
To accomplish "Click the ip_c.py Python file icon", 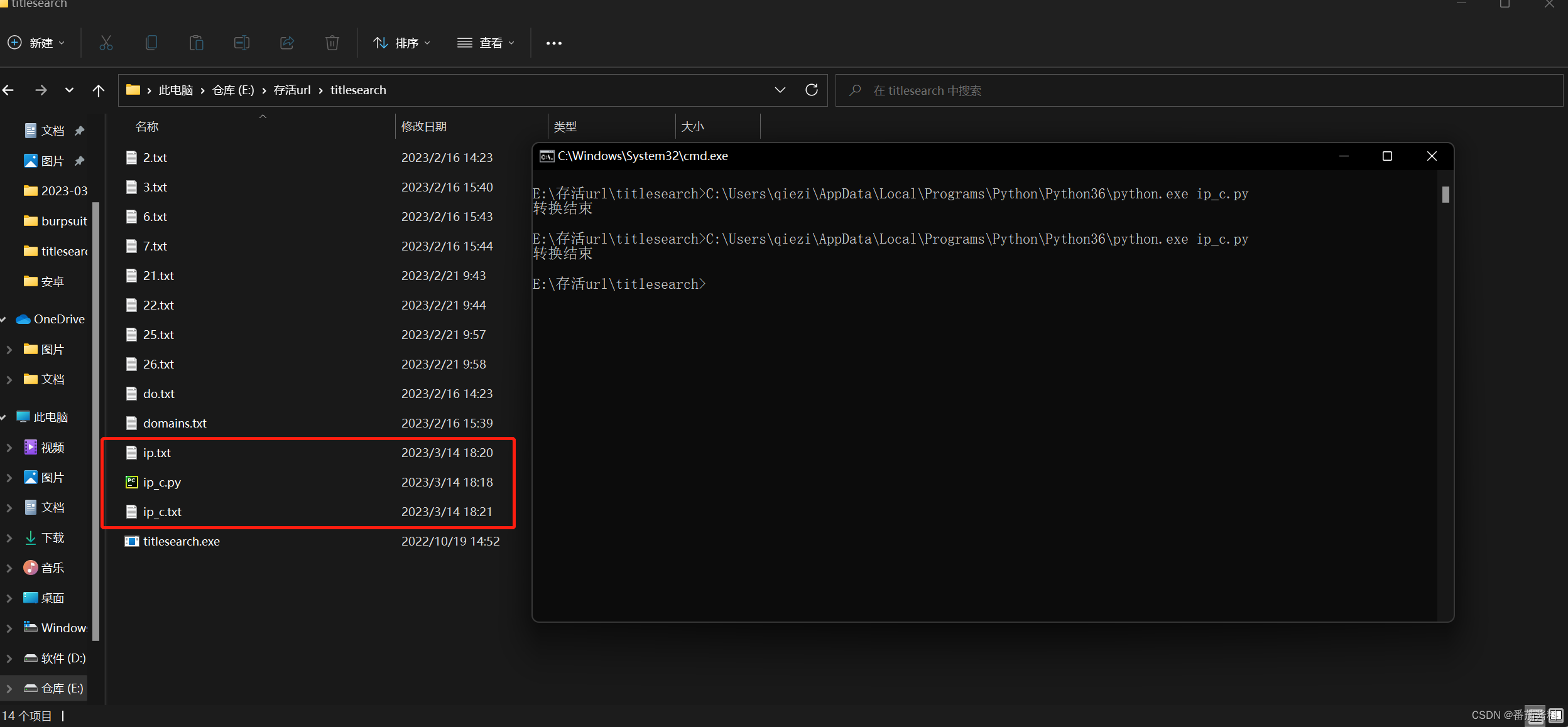I will pyautogui.click(x=131, y=482).
